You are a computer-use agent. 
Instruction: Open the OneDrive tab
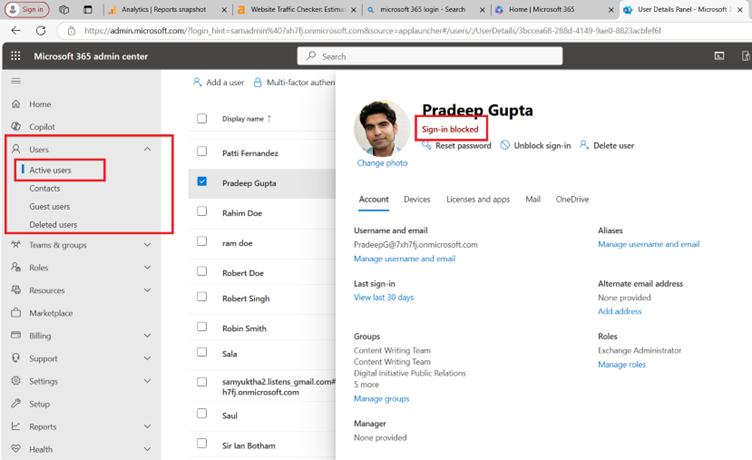[x=572, y=199]
